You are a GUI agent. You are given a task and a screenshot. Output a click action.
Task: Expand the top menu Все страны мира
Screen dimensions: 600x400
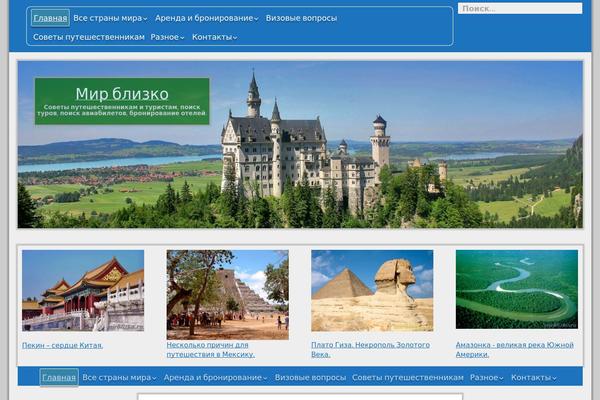(x=110, y=18)
